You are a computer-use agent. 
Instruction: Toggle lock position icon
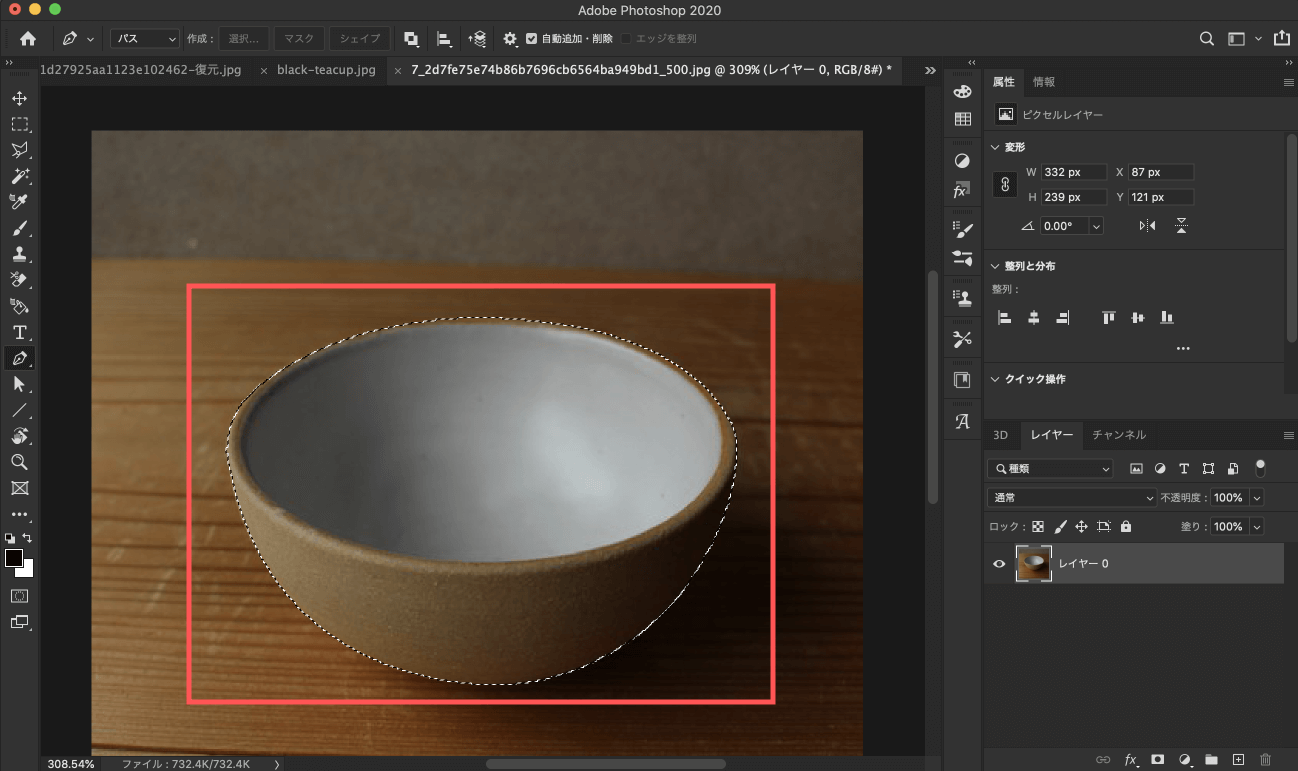[1081, 526]
